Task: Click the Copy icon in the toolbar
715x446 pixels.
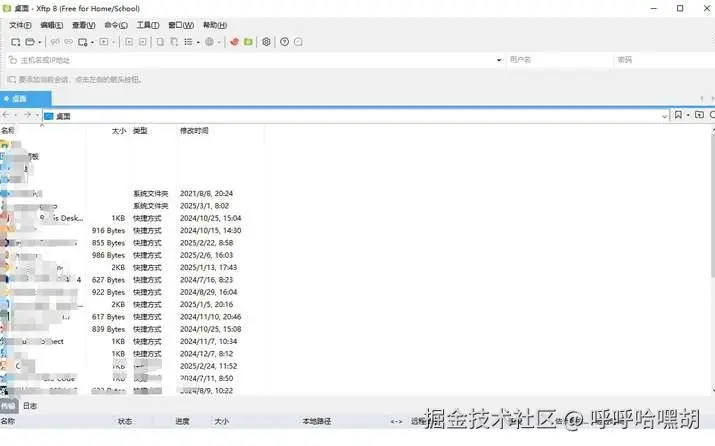Action: pyautogui.click(x=161, y=42)
